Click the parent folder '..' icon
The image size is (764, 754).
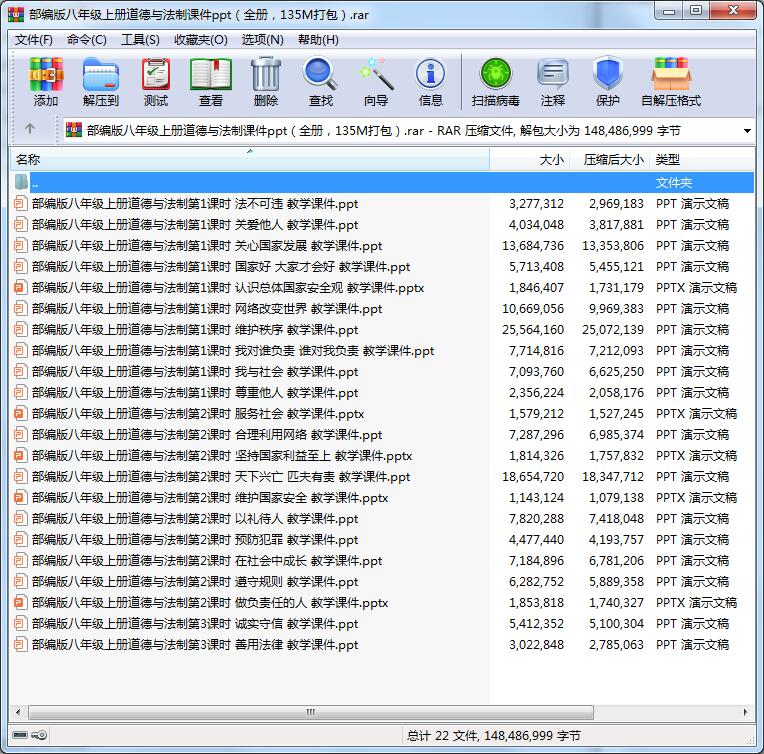point(21,182)
